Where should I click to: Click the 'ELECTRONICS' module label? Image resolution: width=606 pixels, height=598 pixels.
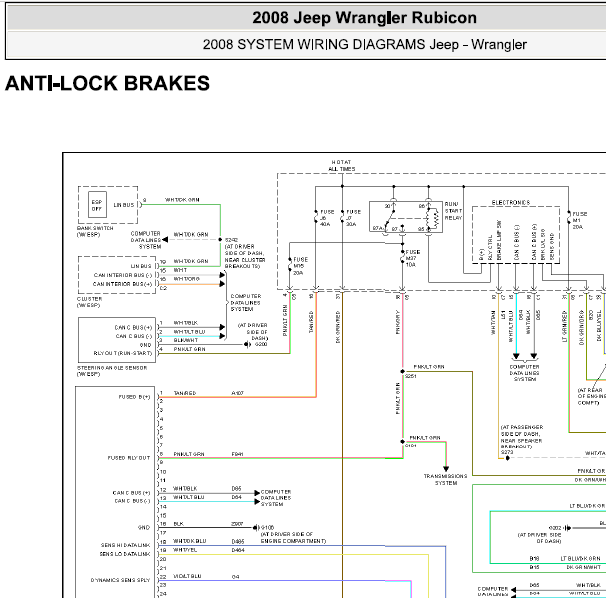click(x=511, y=203)
